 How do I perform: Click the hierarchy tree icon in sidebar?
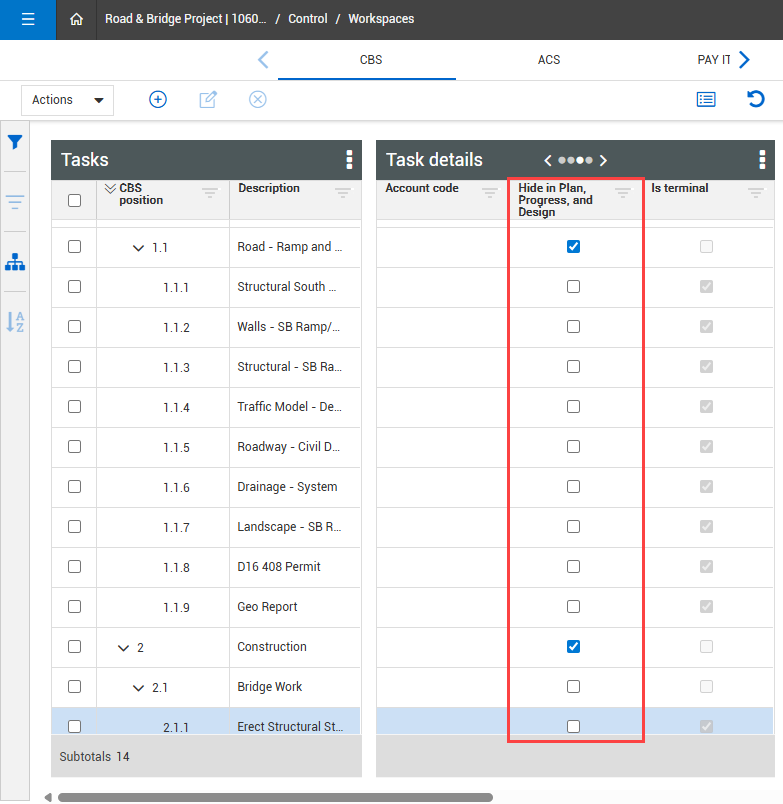(x=15, y=262)
